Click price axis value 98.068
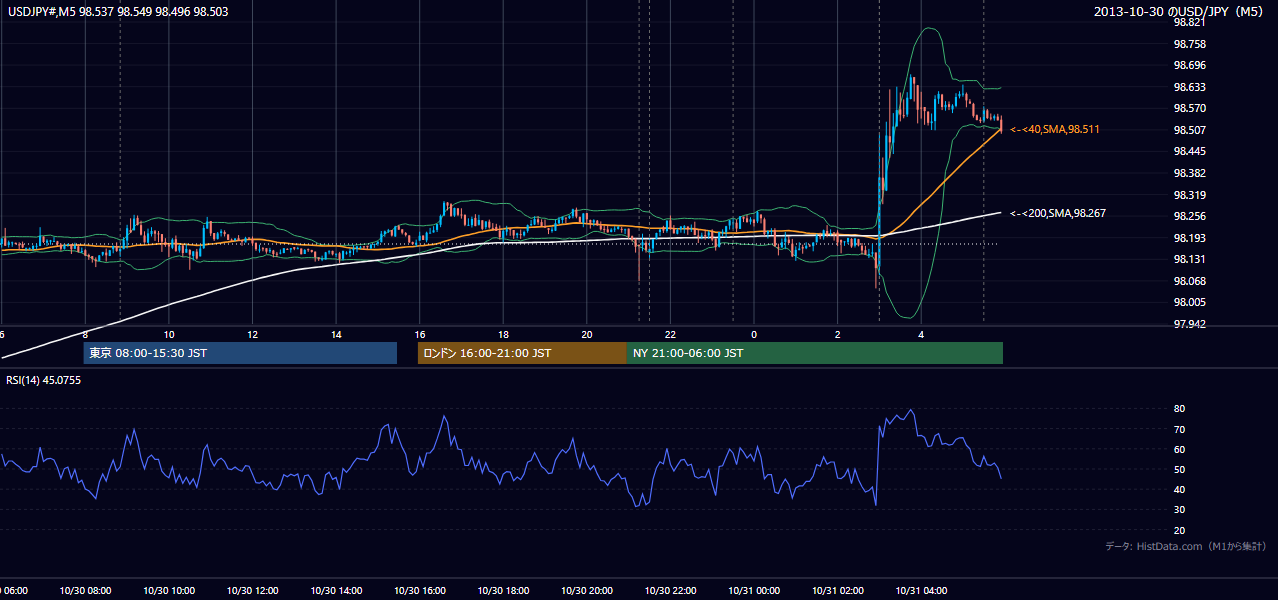Image resolution: width=1278 pixels, height=600 pixels. click(1190, 281)
